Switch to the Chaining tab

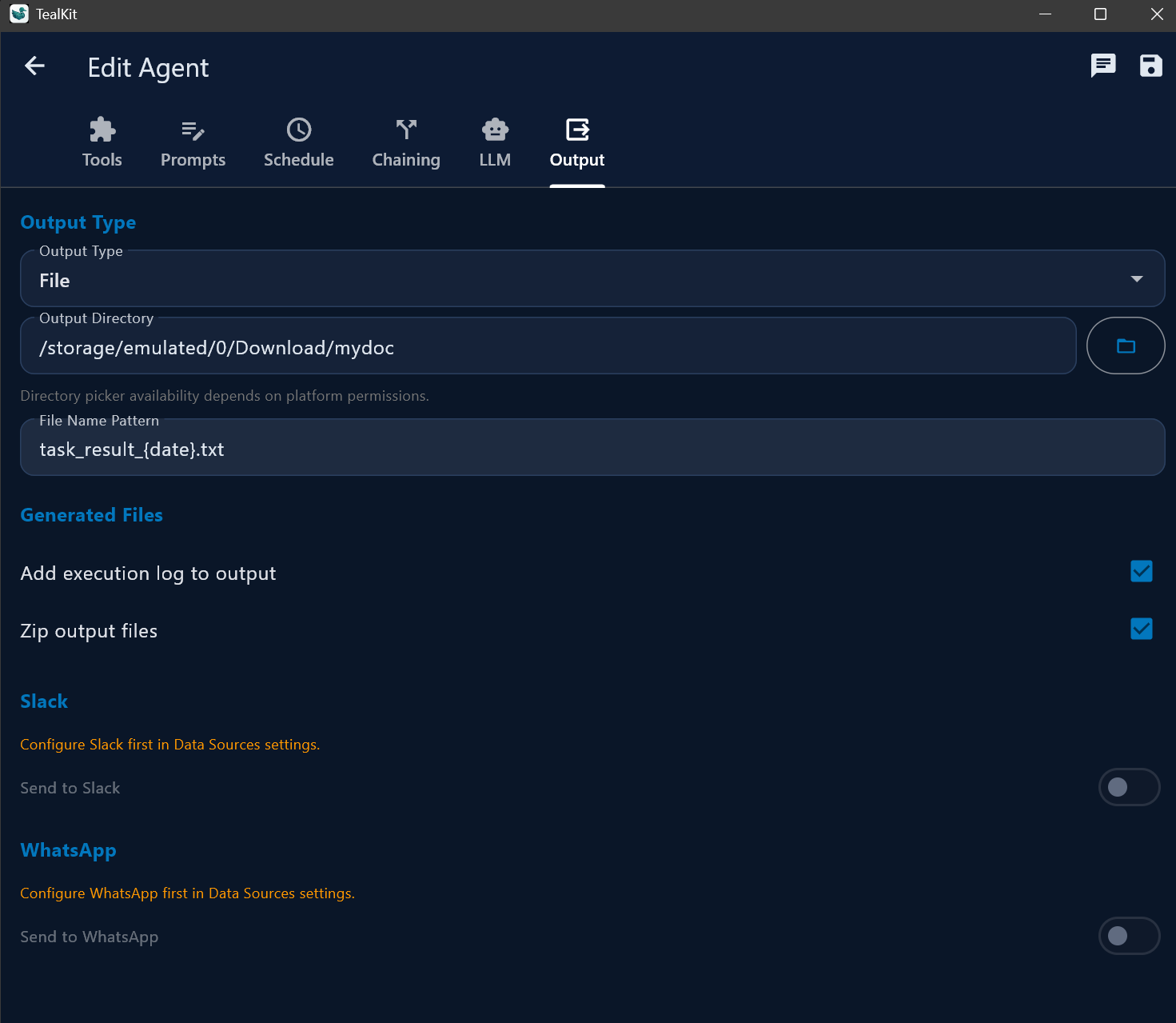406,143
